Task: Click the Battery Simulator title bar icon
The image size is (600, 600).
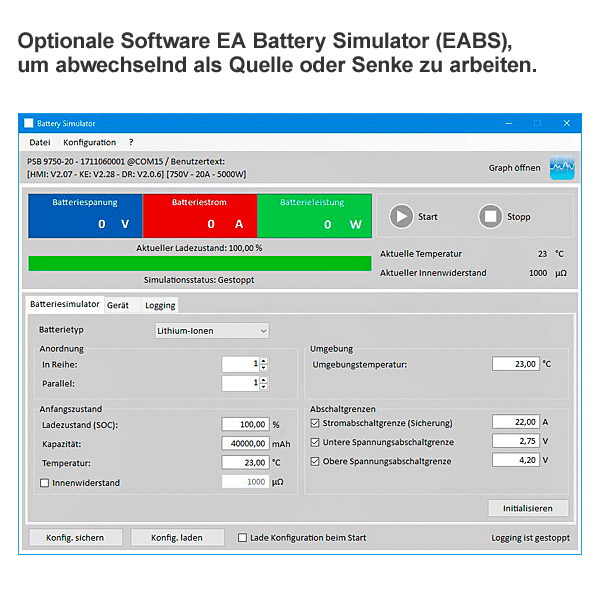Action: click(29, 123)
